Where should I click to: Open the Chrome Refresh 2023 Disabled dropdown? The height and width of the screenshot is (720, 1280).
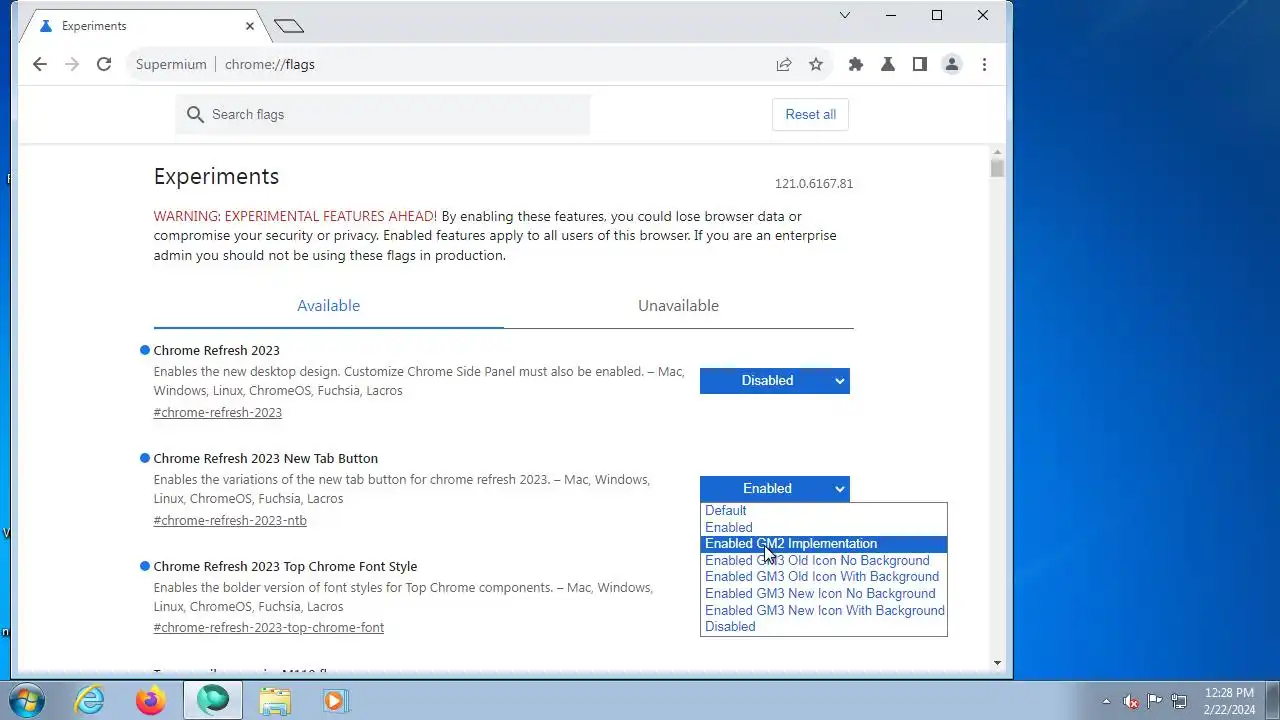(x=775, y=380)
